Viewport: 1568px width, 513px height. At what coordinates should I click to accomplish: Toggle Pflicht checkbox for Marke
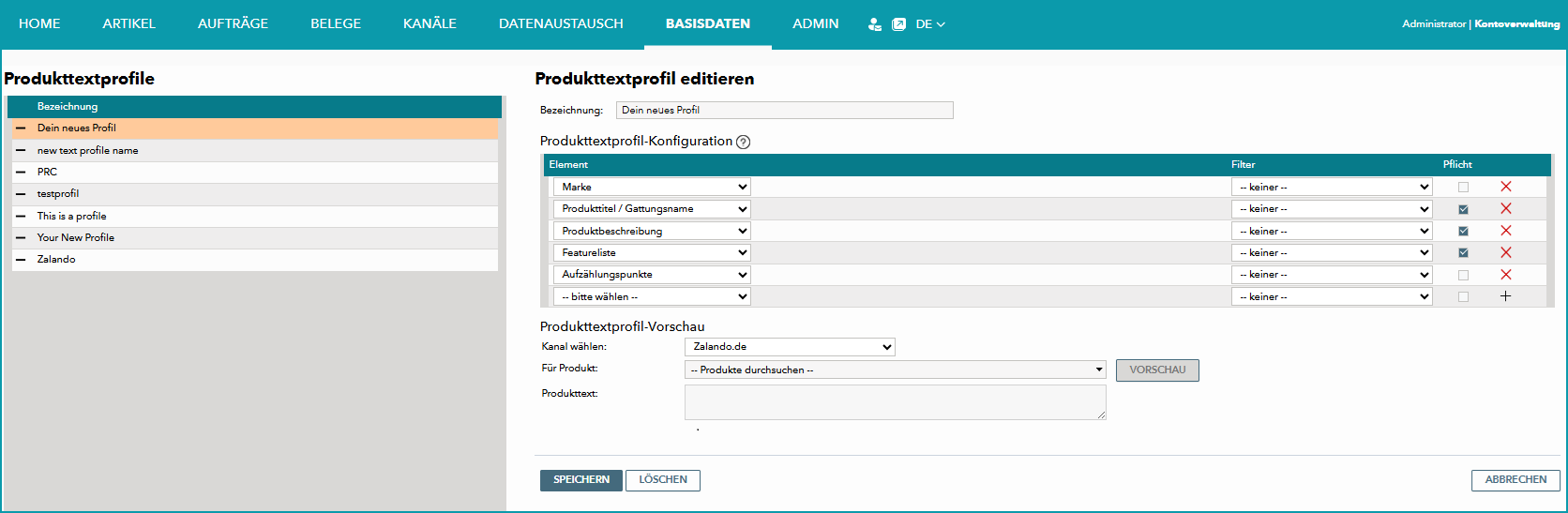tap(1463, 188)
